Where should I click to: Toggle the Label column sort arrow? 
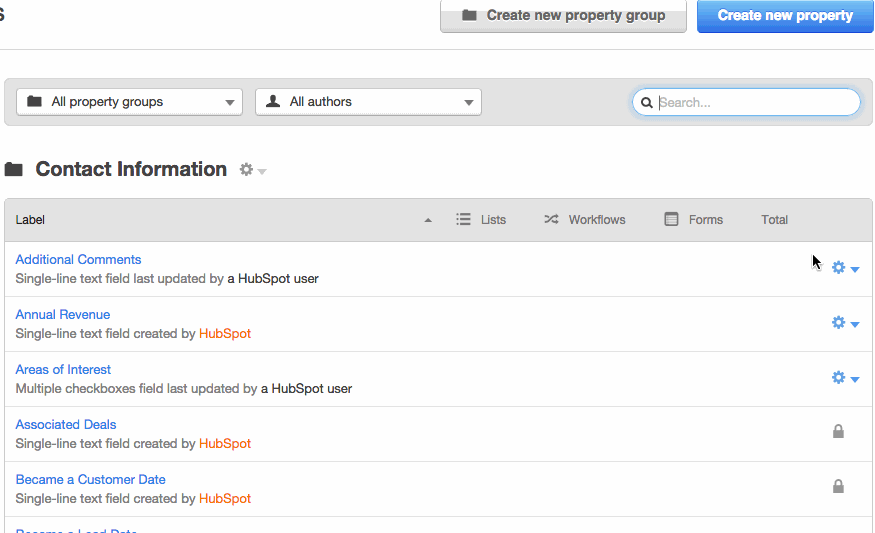click(428, 220)
